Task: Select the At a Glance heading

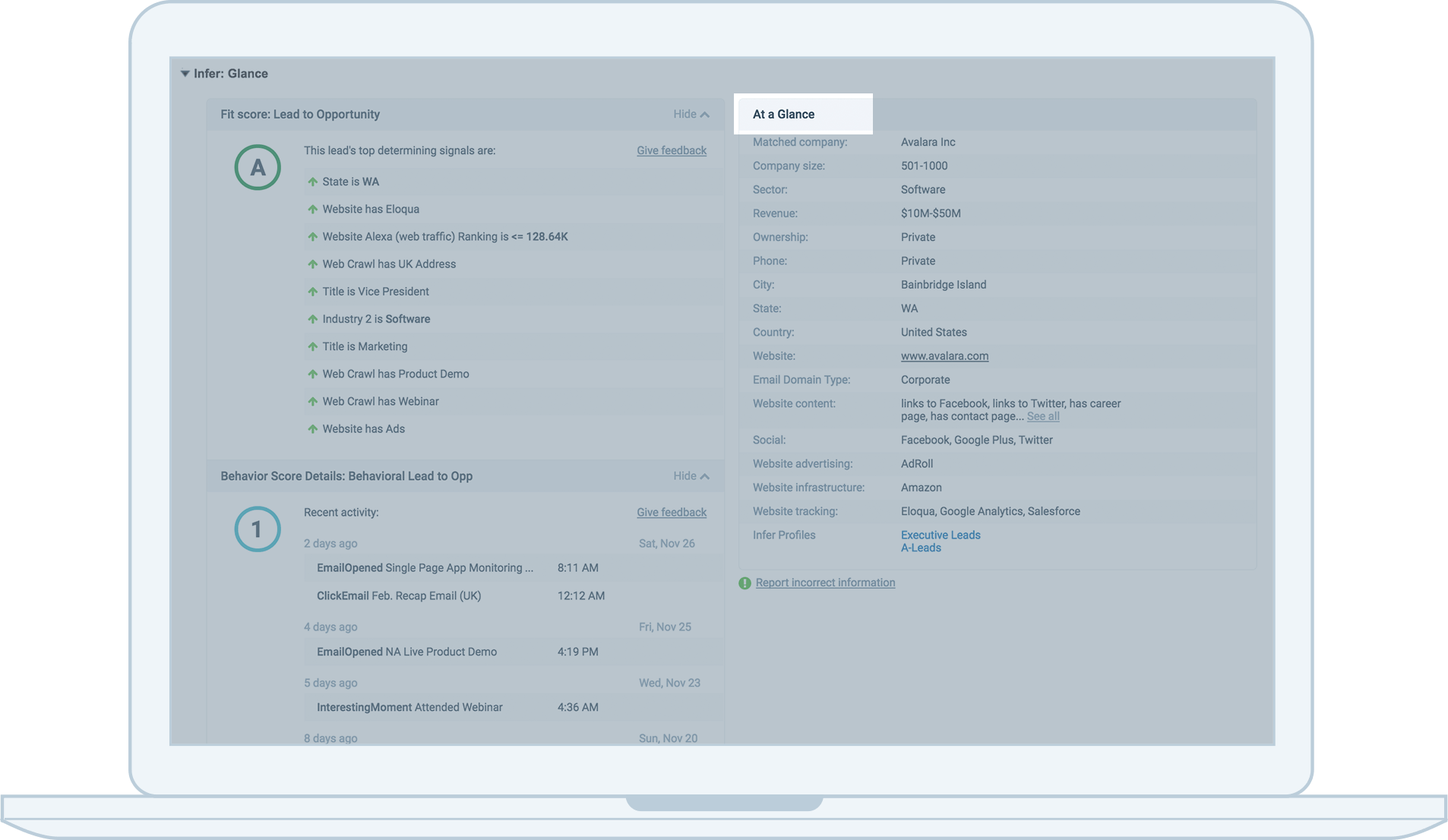Action: point(783,114)
